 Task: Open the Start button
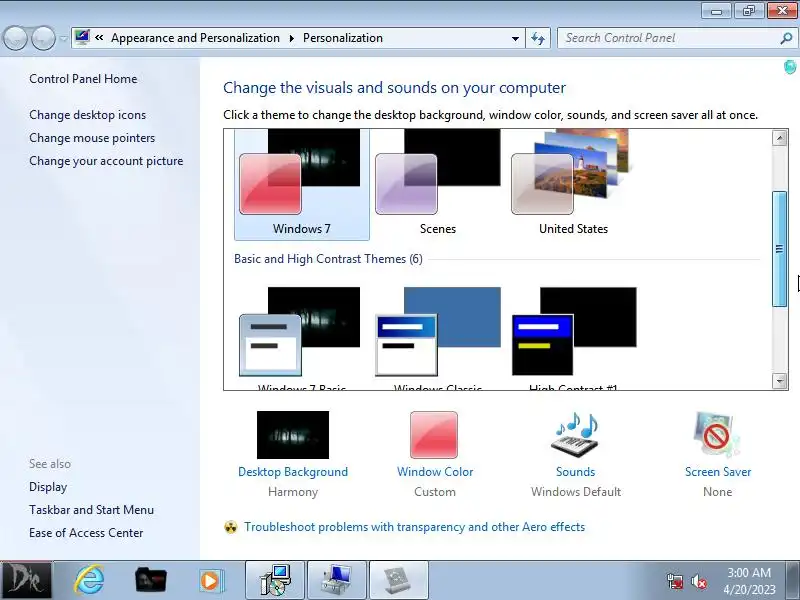[26, 580]
